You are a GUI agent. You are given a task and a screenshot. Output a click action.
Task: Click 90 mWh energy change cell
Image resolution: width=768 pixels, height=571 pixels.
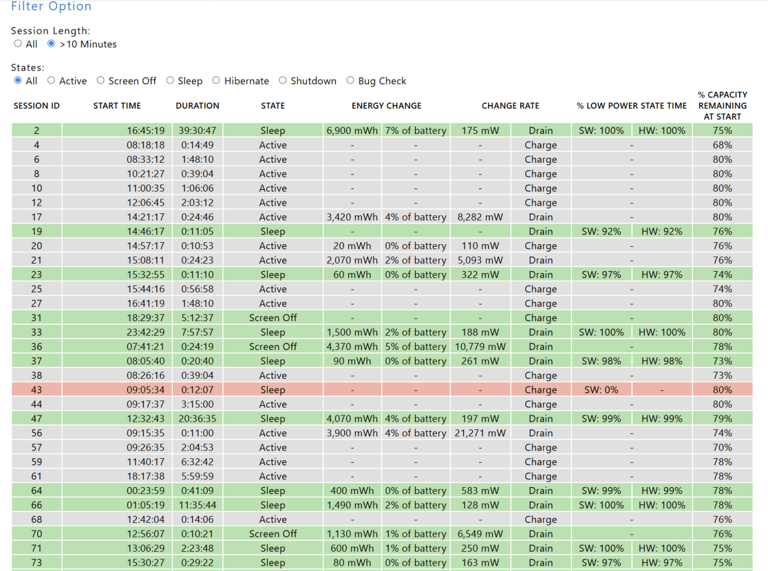[352, 361]
